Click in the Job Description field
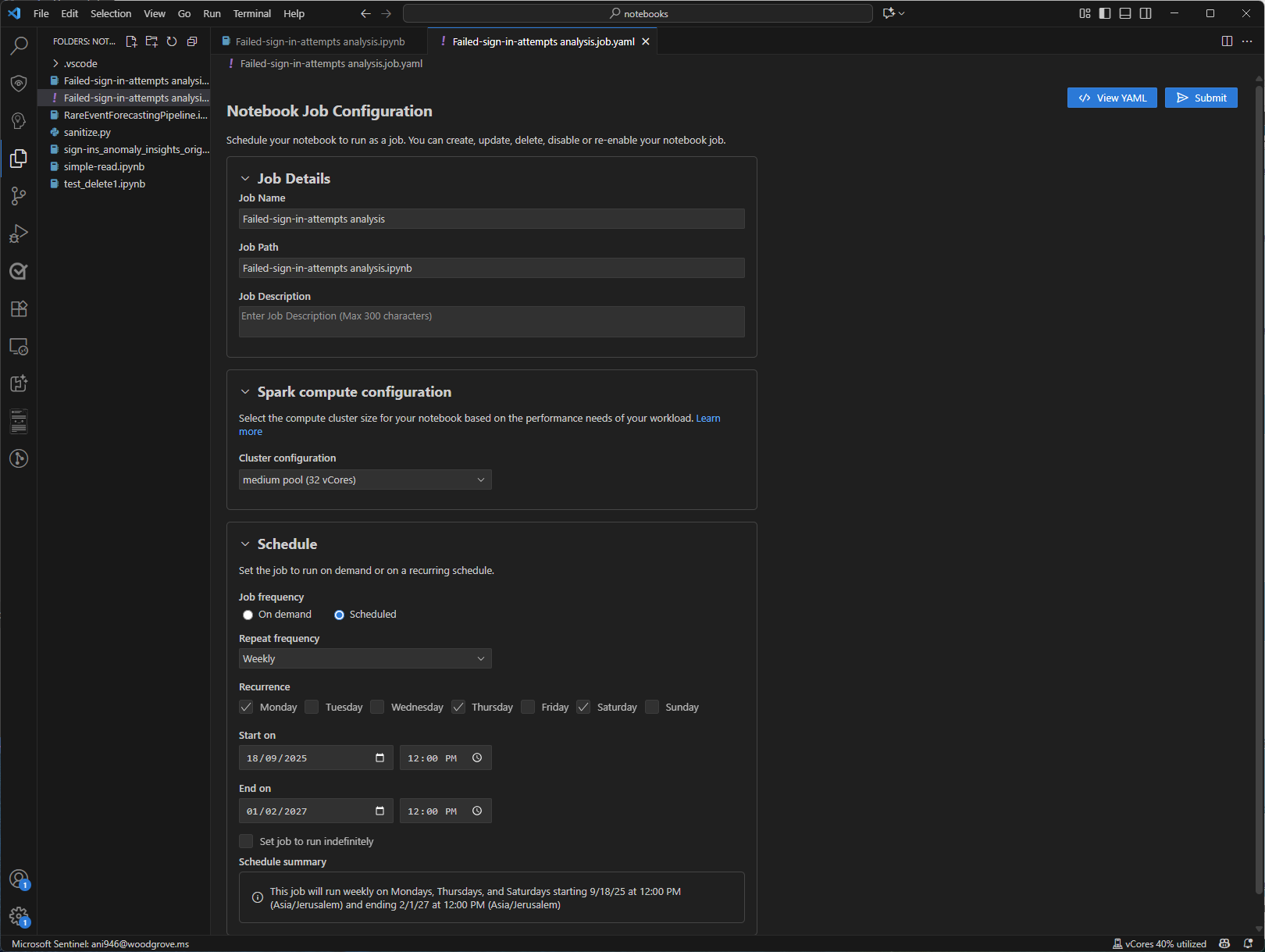 [x=491, y=322]
